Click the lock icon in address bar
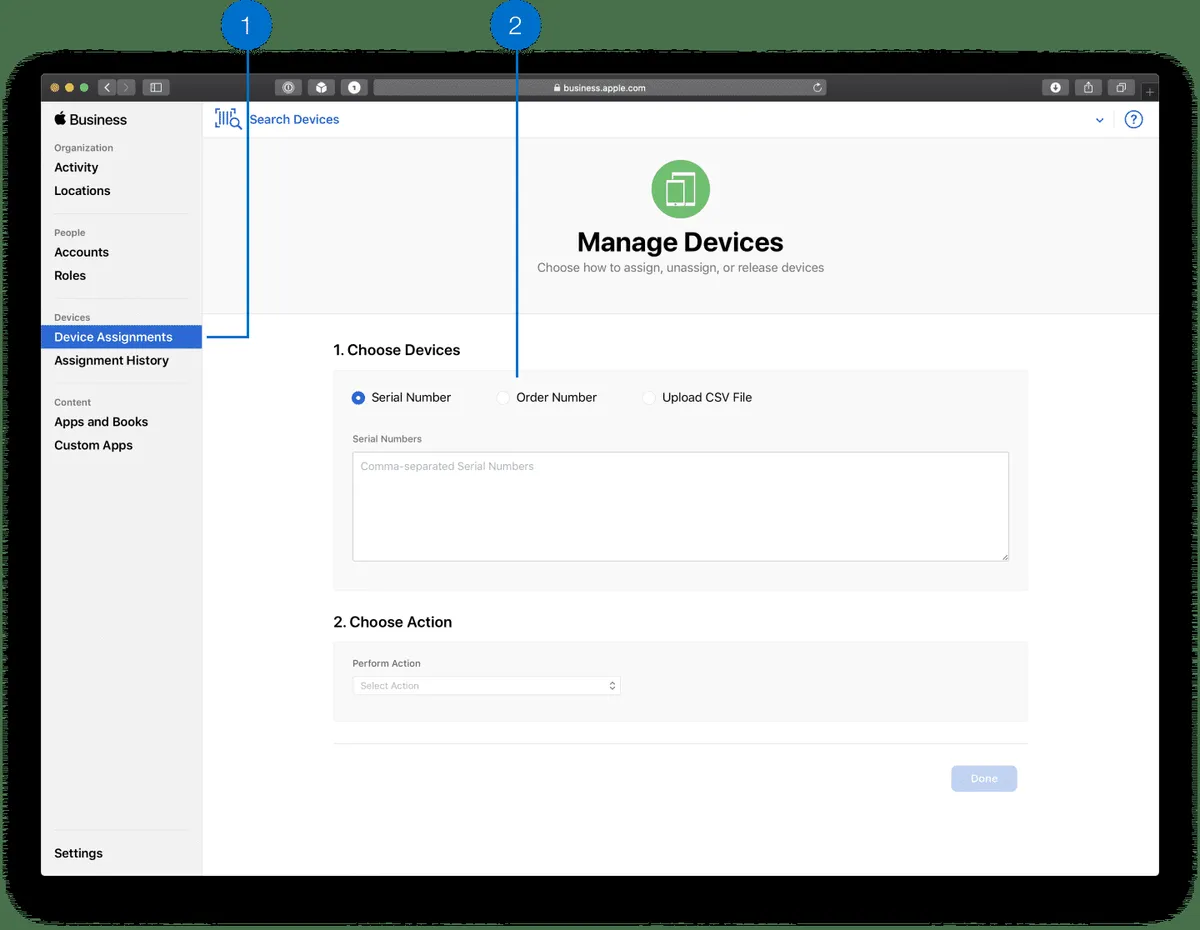Image resolution: width=1200 pixels, height=930 pixels. (557, 88)
